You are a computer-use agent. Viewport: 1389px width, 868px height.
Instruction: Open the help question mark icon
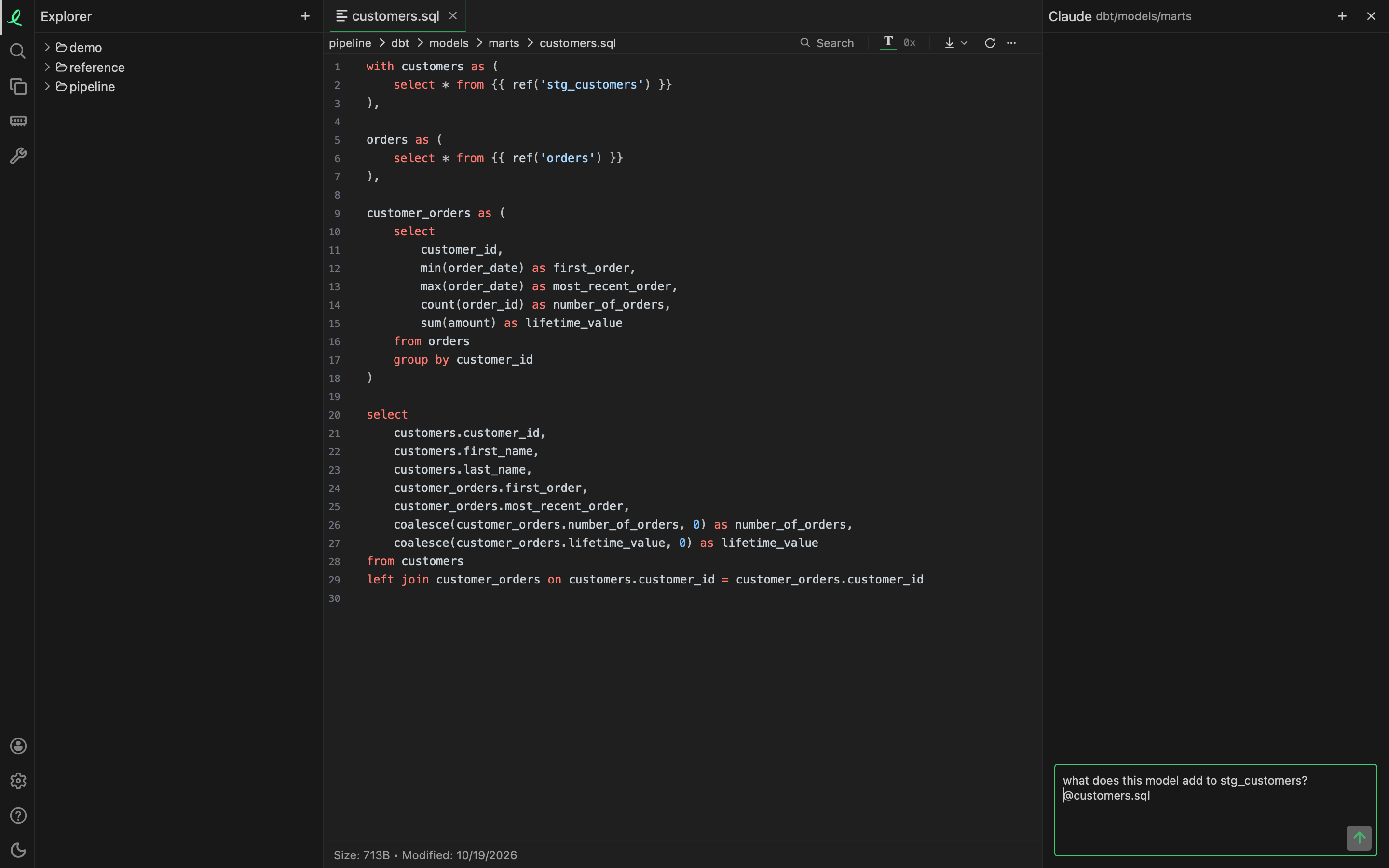(18, 815)
